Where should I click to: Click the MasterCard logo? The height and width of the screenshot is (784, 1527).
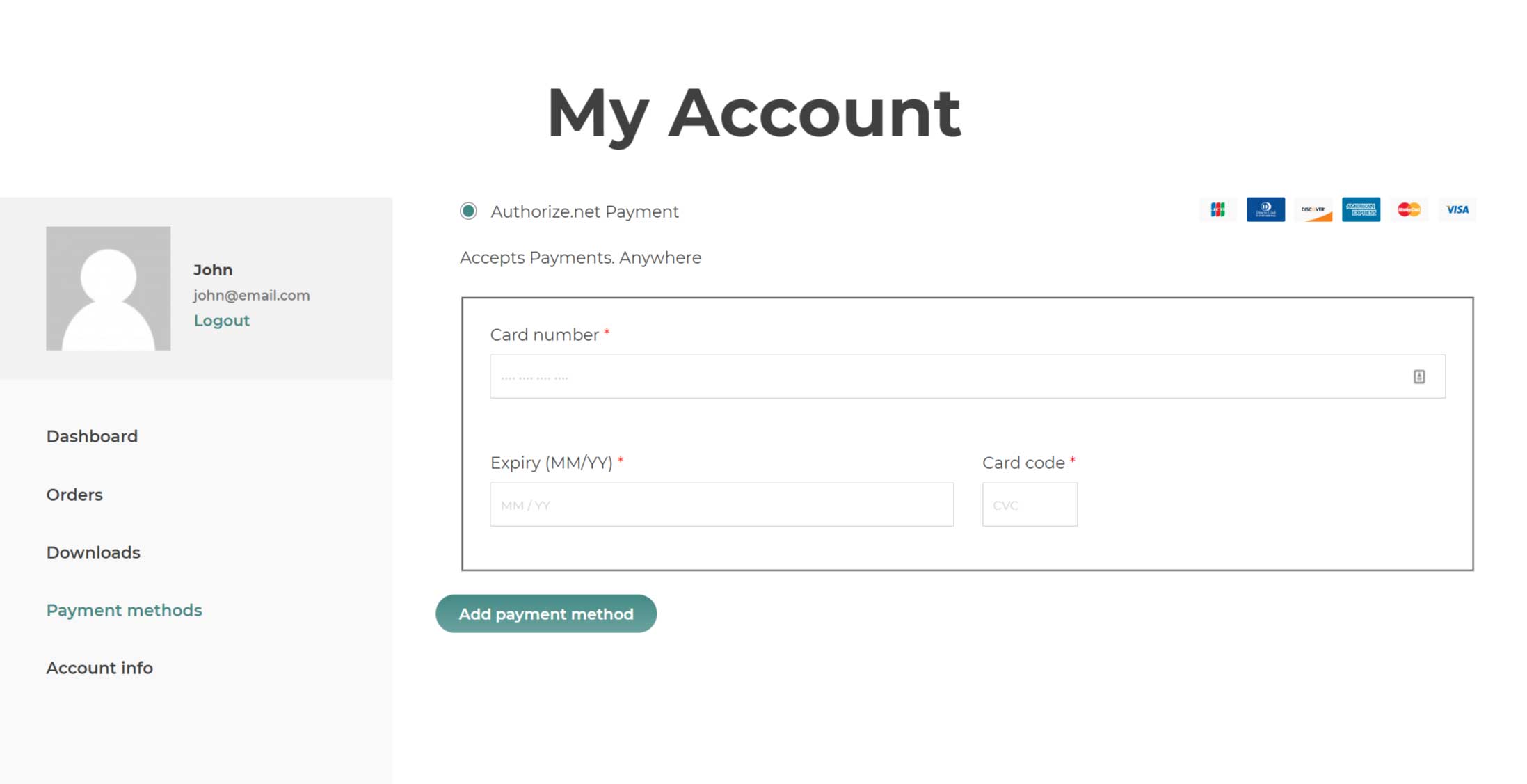tap(1409, 209)
